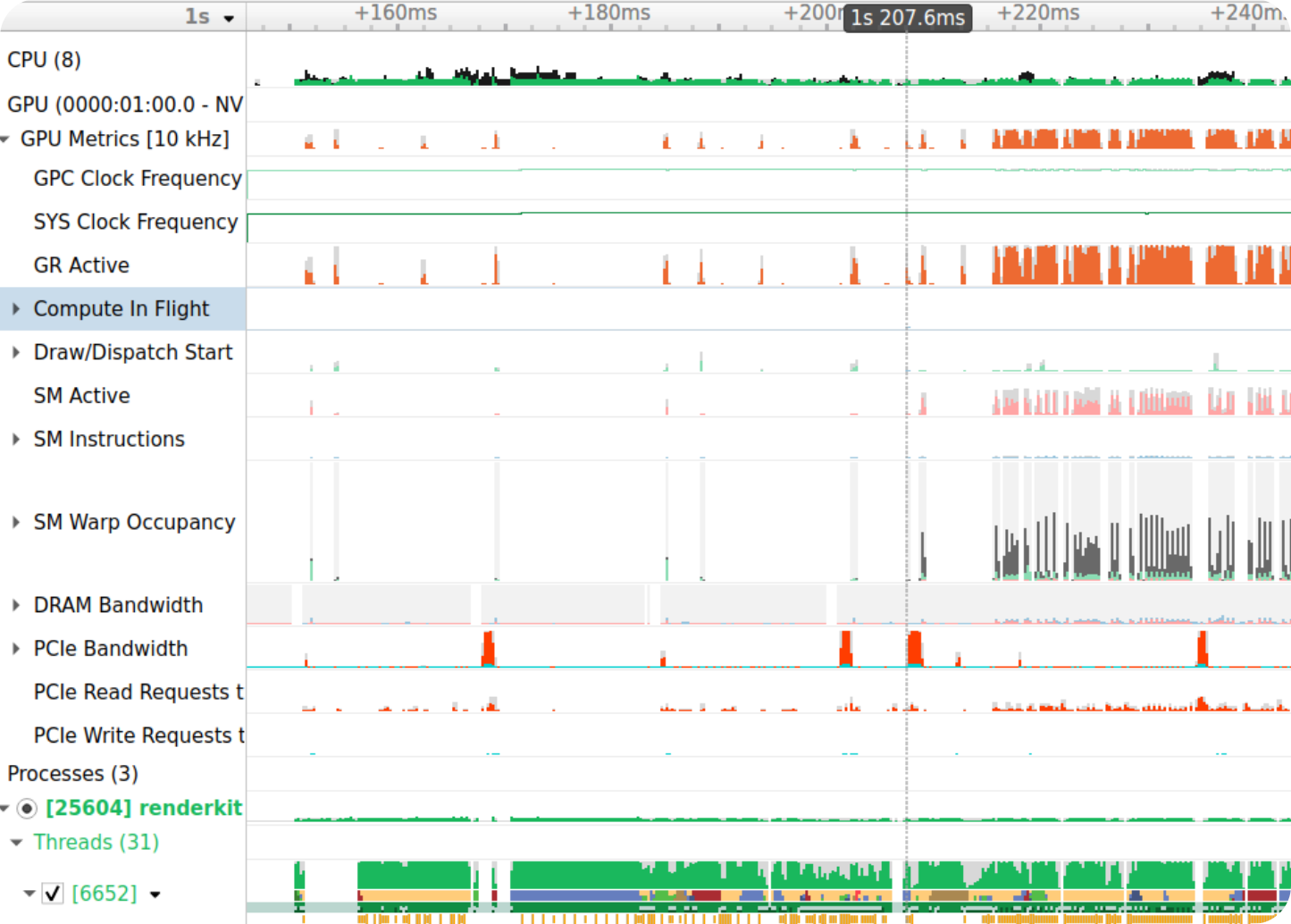Select the renderkit process radio button

(x=27, y=809)
